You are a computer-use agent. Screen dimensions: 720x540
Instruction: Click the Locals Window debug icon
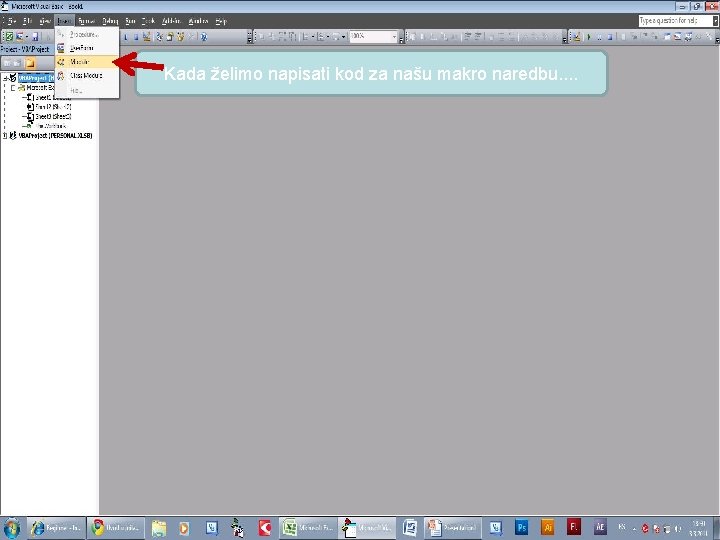(x=667, y=36)
